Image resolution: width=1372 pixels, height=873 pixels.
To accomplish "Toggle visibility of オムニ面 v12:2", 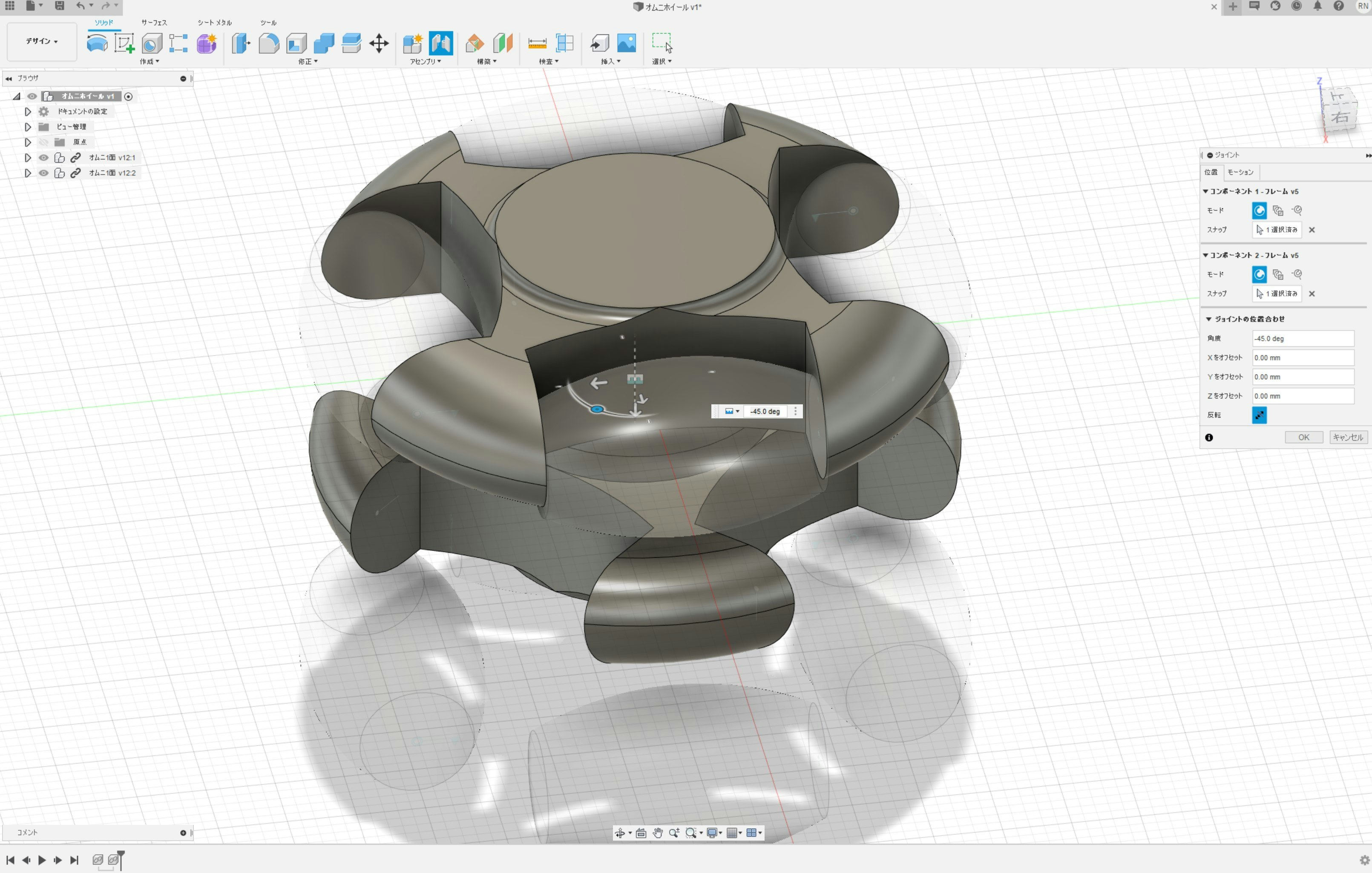I will 44,173.
